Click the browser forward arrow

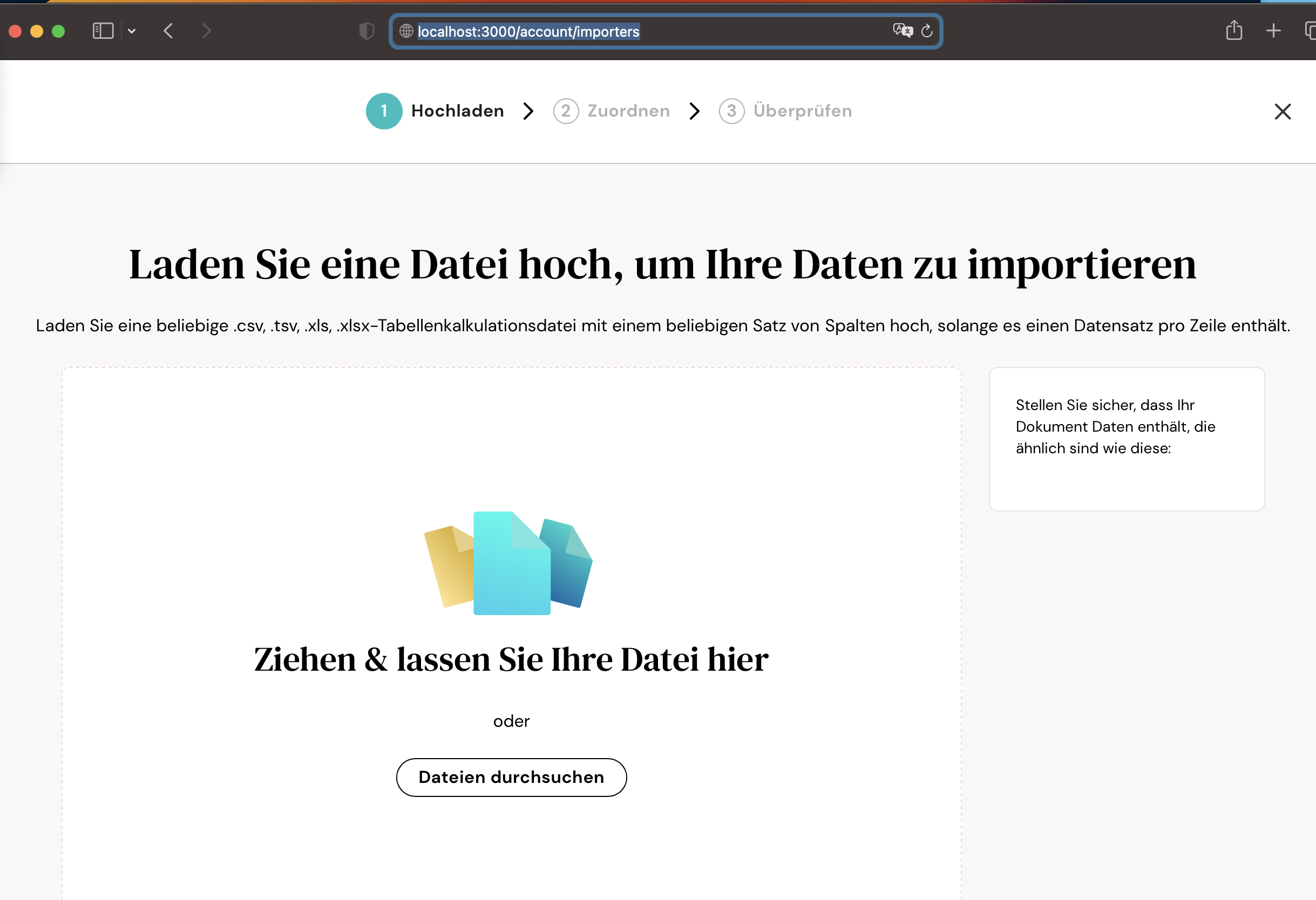[x=206, y=31]
